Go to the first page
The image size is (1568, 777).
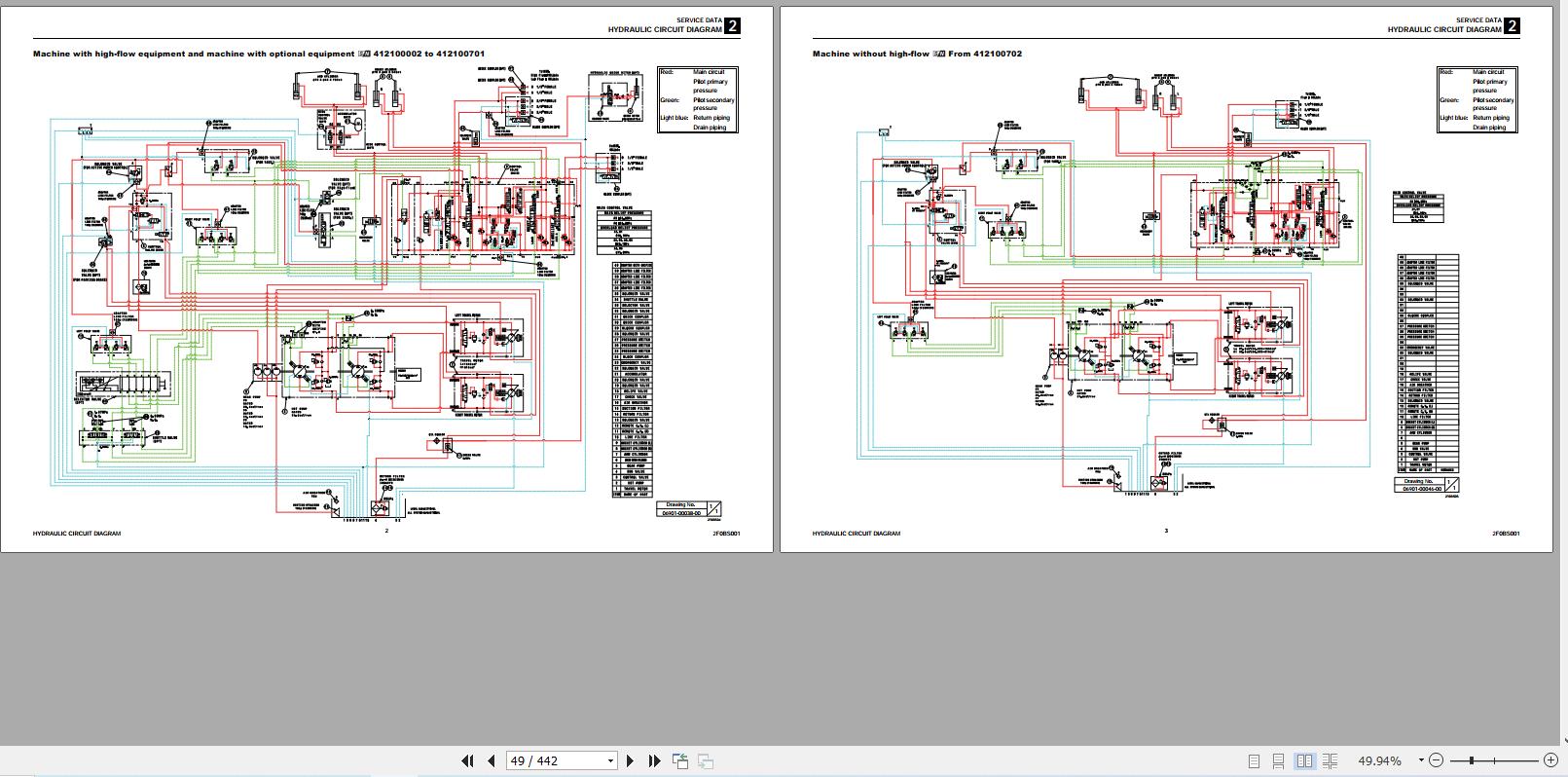467,760
